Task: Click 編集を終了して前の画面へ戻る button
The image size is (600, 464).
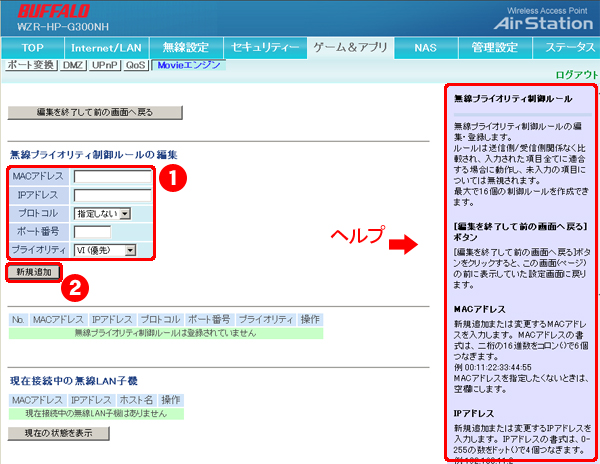Action: click(x=95, y=112)
